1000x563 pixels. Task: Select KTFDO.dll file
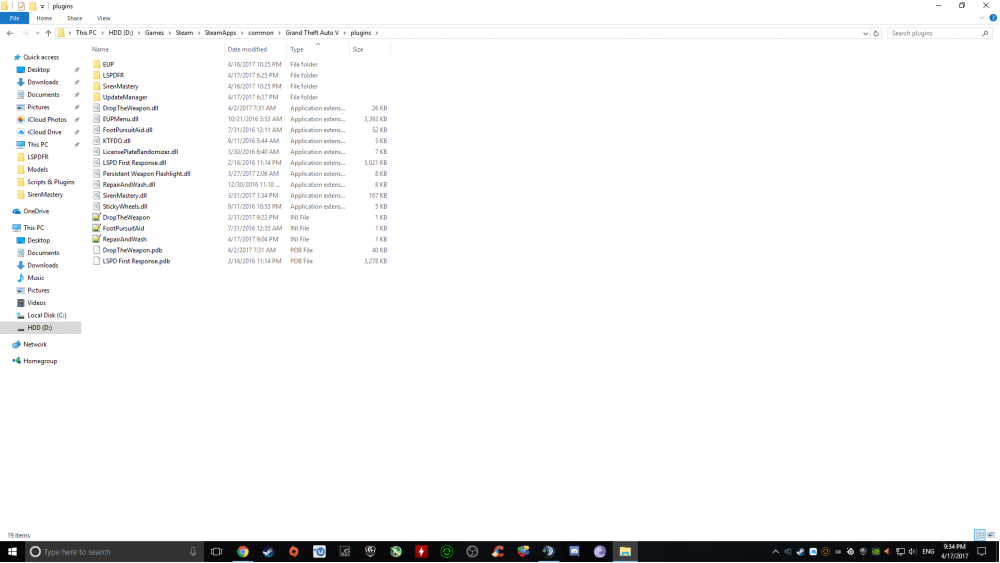pyautogui.click(x=116, y=141)
